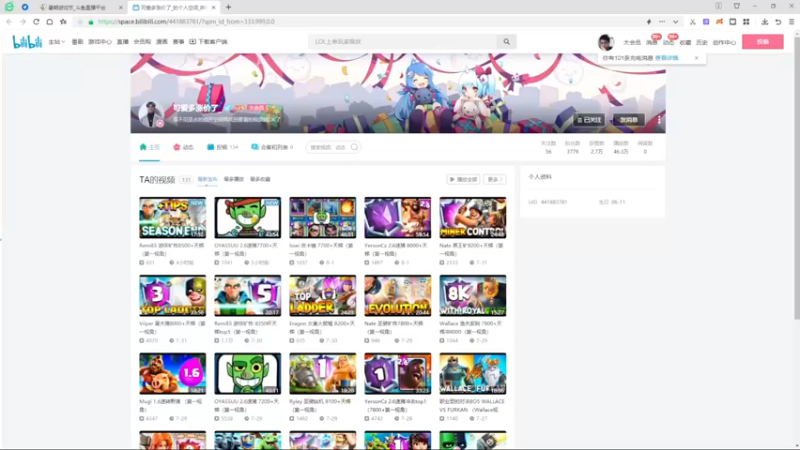Click the search magnifier in header
The height and width of the screenshot is (450, 800).
tap(506, 42)
